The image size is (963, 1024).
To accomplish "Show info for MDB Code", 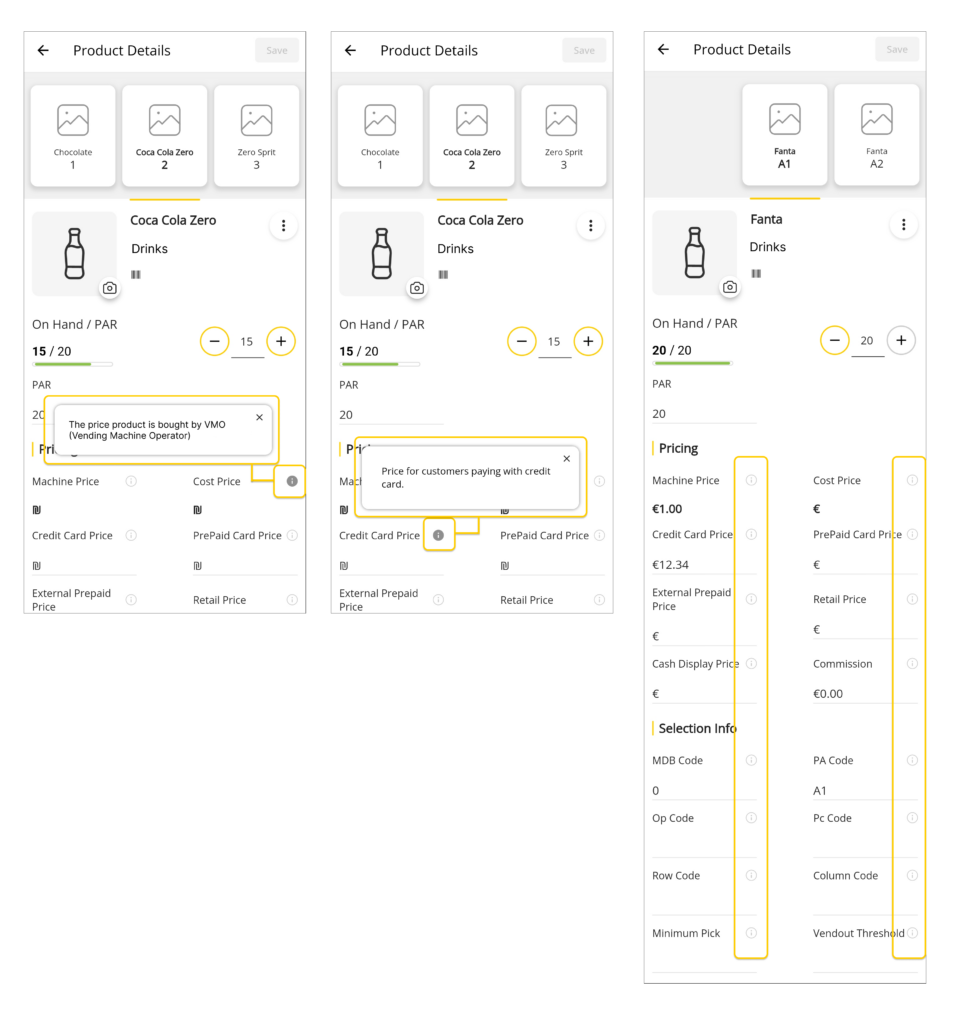I will point(751,760).
